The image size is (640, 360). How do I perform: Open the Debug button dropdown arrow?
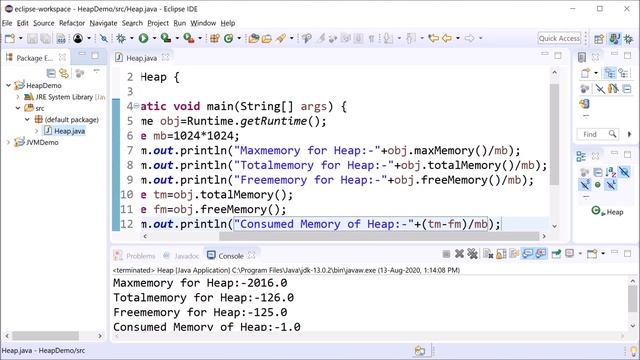click(x=131, y=38)
